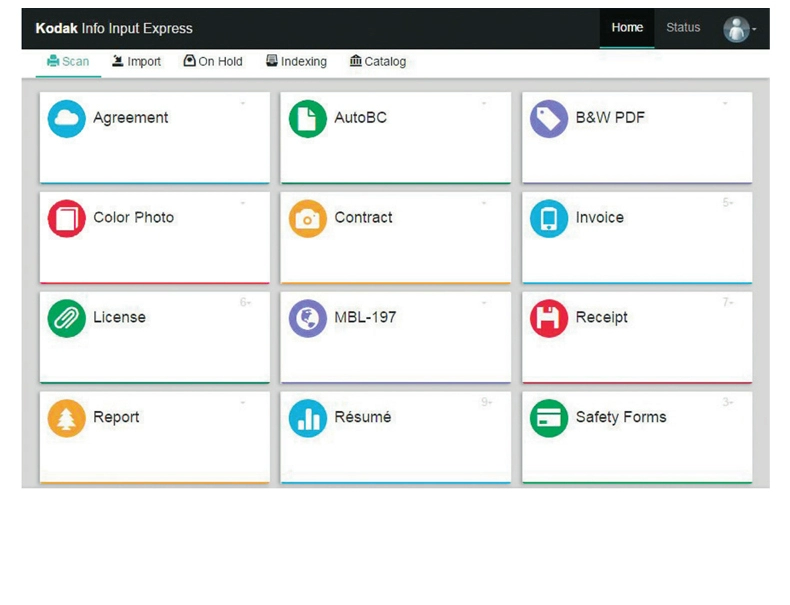
Task: Click the blue bar chart icon for Résumé
Action: [307, 418]
